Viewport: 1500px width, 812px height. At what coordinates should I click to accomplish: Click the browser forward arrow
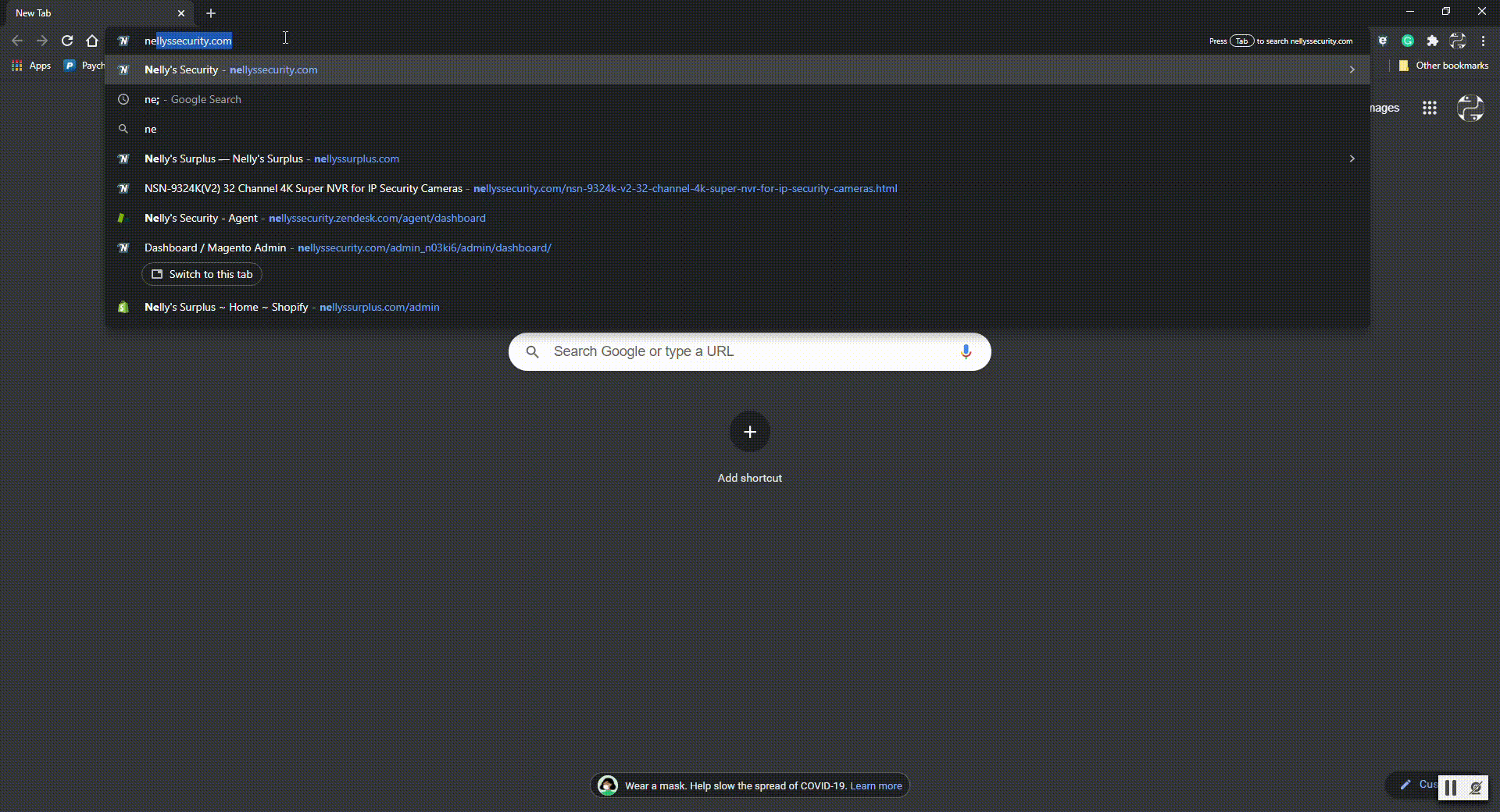[42, 41]
